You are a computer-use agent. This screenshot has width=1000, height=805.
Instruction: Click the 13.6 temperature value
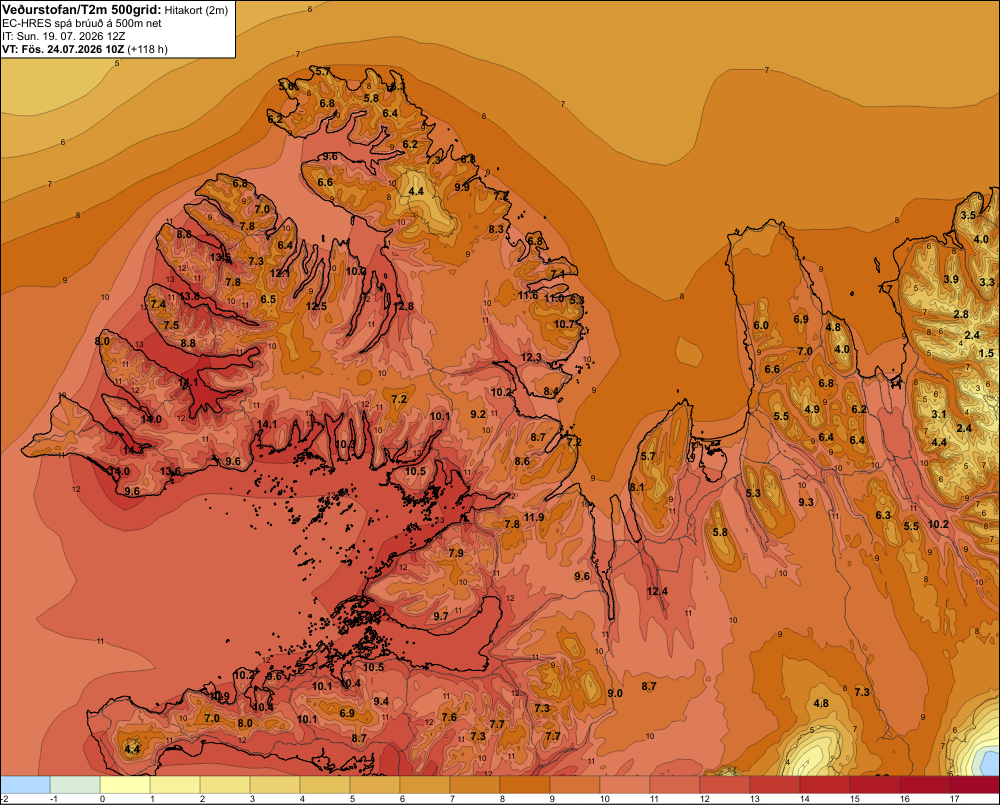pyautogui.click(x=170, y=471)
